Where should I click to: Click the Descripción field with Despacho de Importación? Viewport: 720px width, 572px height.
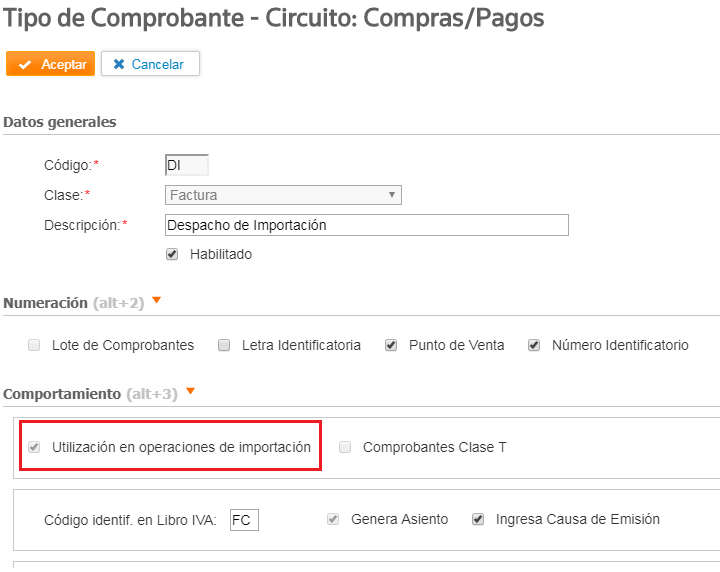[x=367, y=225]
